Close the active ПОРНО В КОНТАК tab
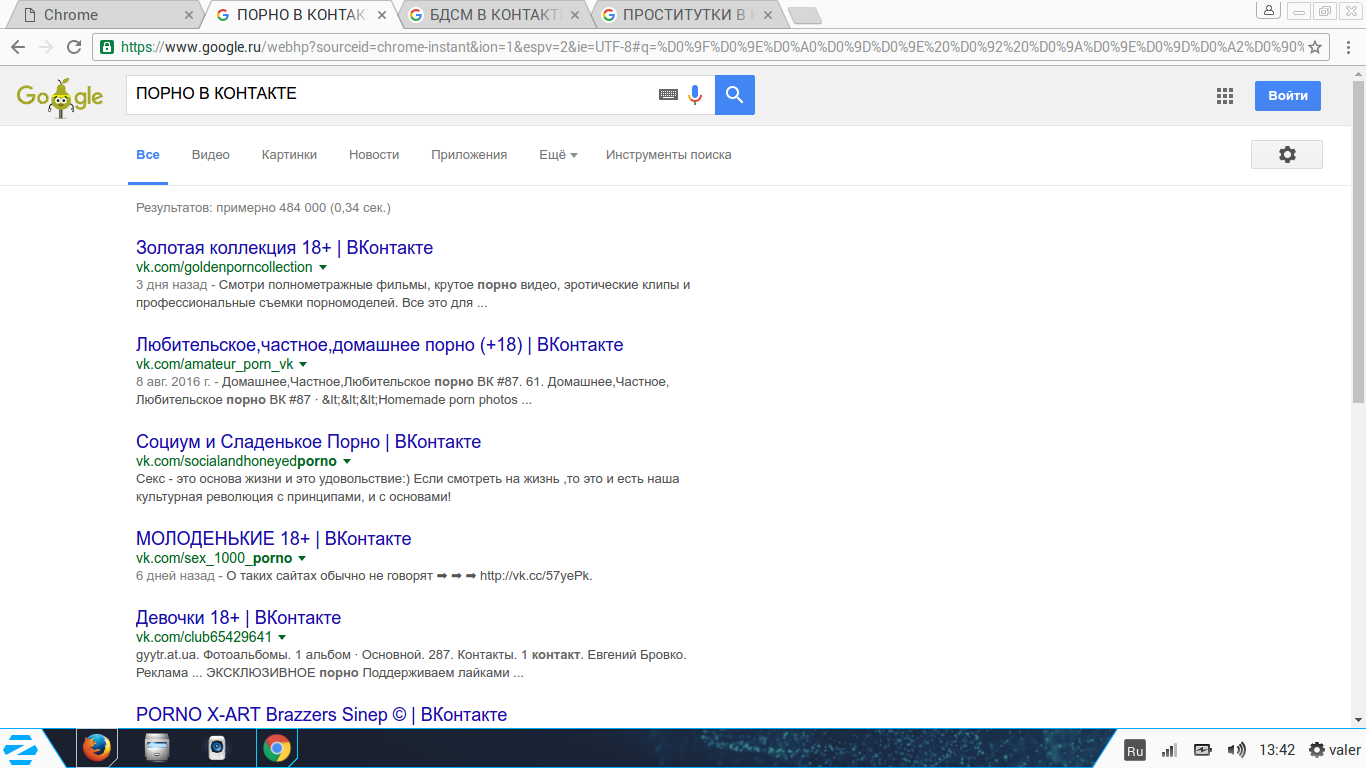The width and height of the screenshot is (1366, 768). click(x=382, y=15)
